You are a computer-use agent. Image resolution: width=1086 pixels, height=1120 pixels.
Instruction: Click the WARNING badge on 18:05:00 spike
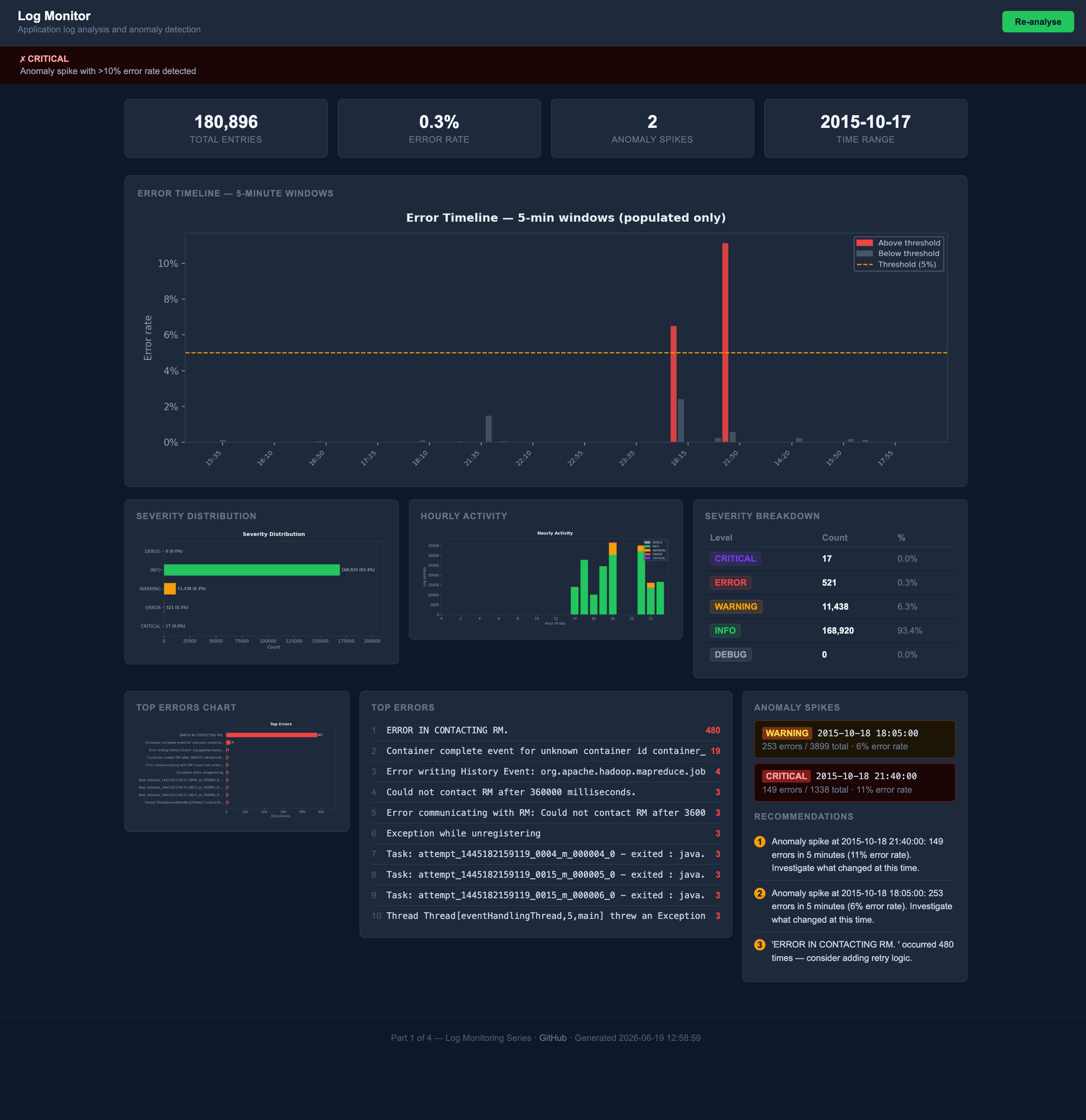point(787,733)
